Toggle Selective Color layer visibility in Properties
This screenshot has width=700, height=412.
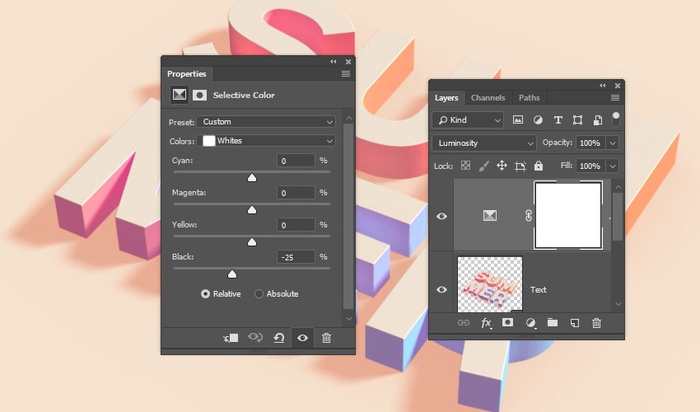click(302, 338)
